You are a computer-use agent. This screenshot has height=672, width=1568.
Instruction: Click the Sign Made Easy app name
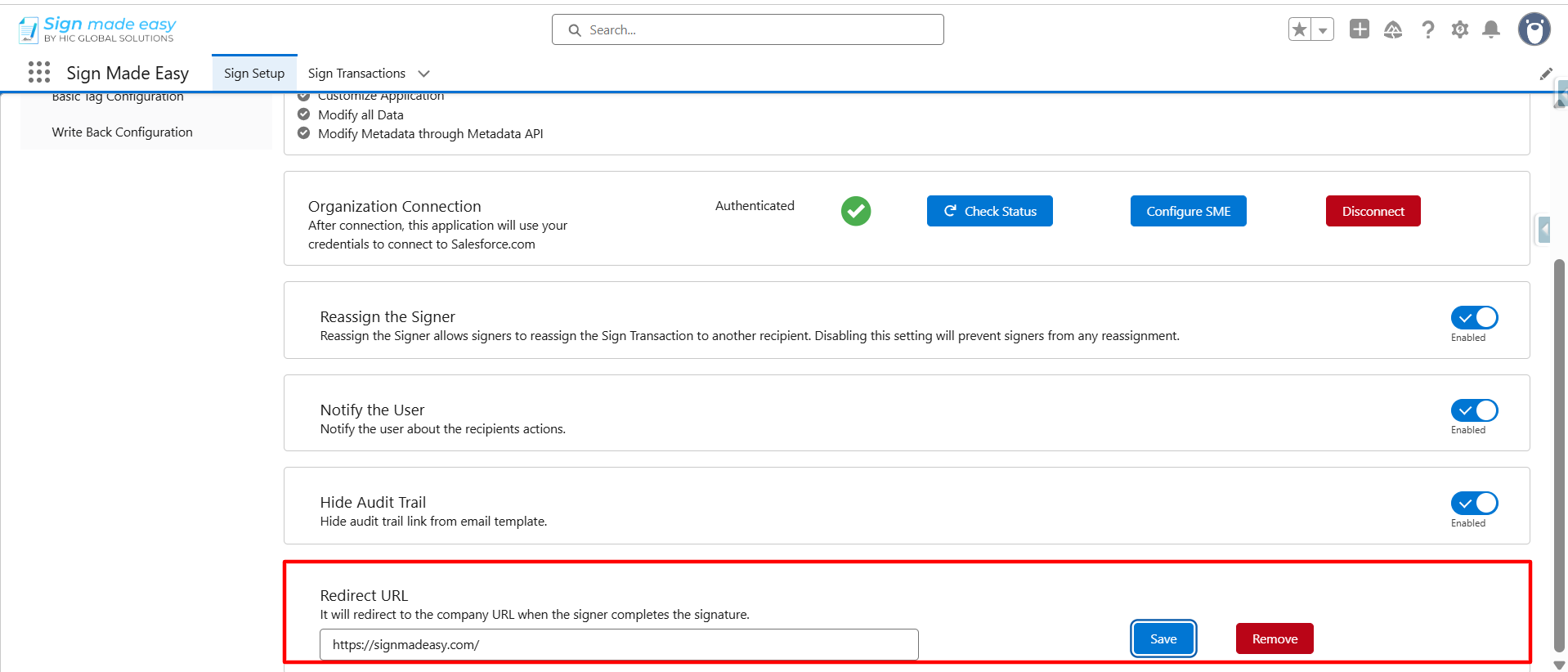(x=128, y=73)
